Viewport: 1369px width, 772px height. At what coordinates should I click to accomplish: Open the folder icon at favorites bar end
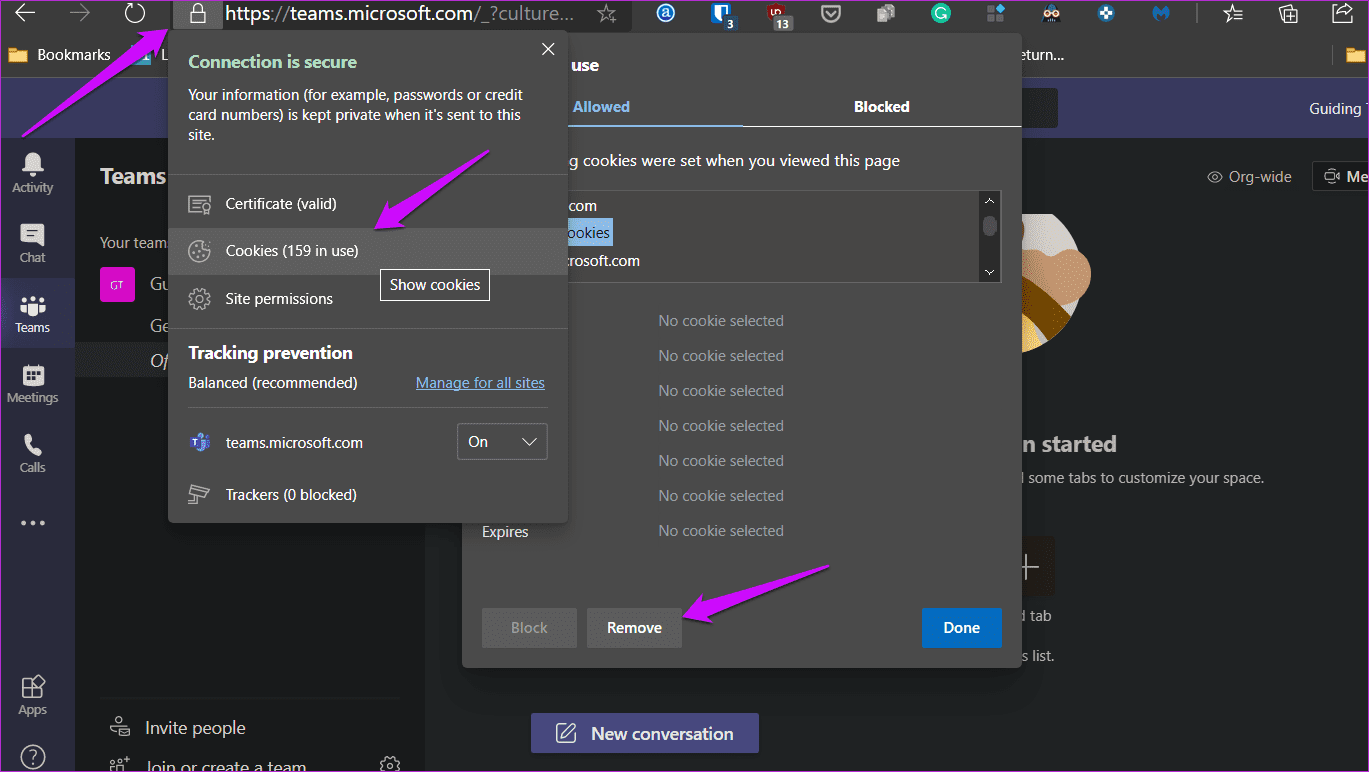point(1354,55)
